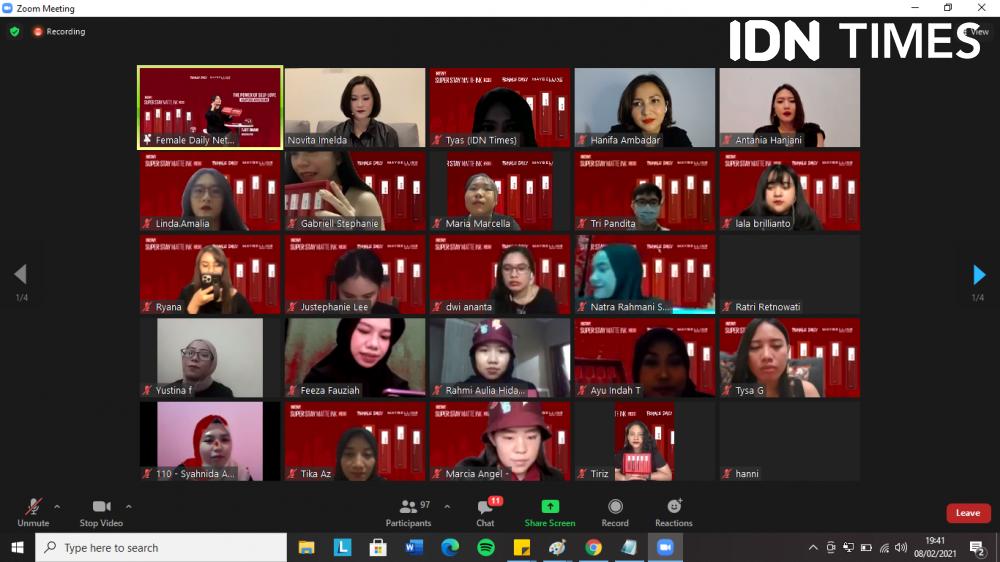Click the green encryption shield icon
Screen dimensions: 1000x562
point(15,31)
